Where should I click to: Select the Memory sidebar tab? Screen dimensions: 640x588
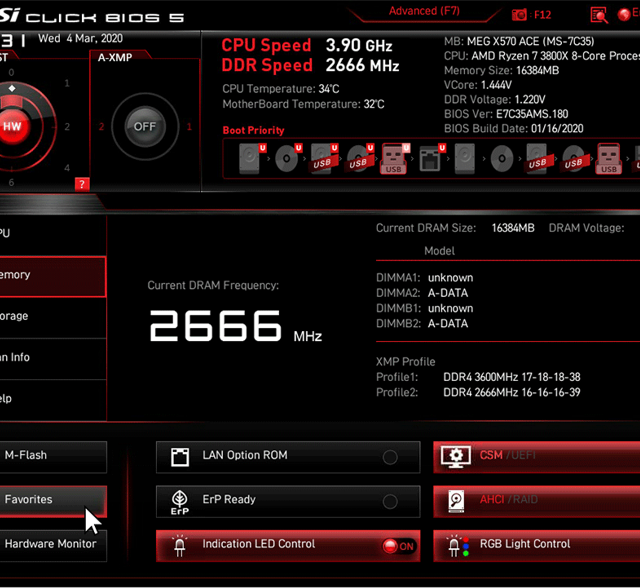tap(53, 276)
